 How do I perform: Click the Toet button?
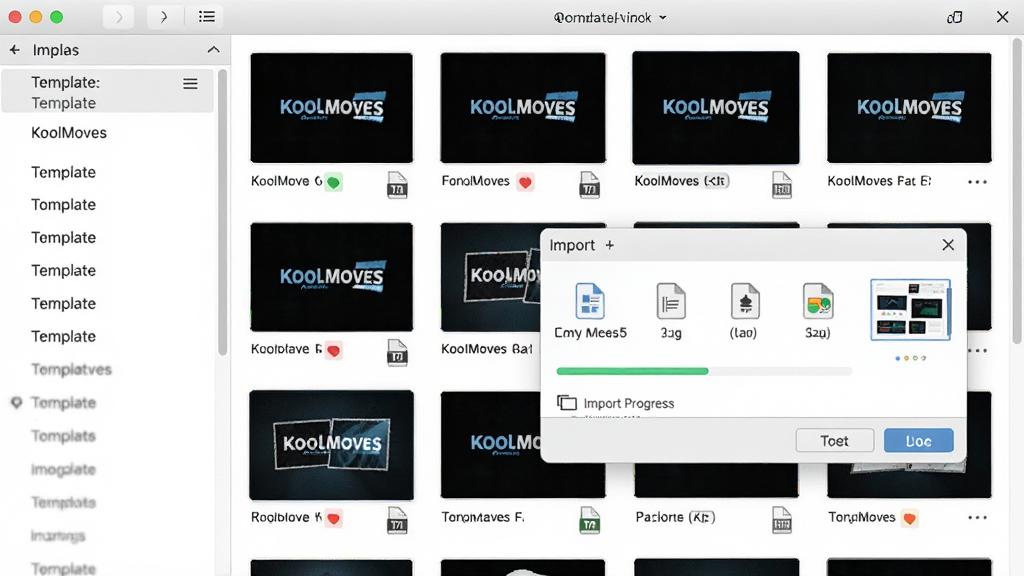[x=835, y=441]
